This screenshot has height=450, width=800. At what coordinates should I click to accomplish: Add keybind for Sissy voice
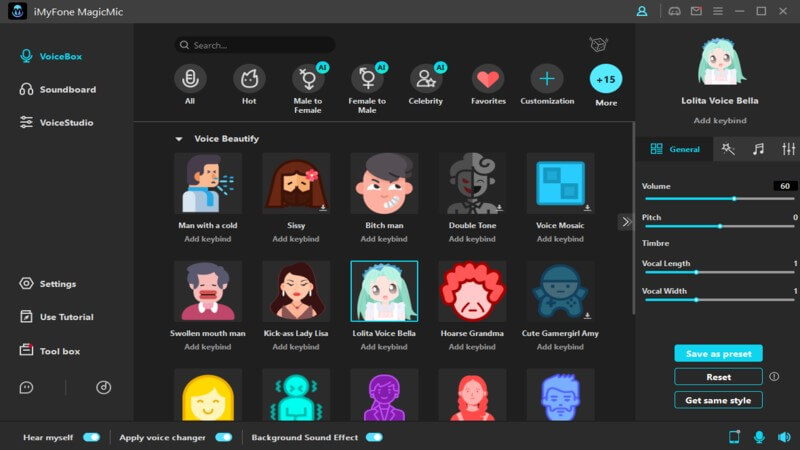pos(296,239)
